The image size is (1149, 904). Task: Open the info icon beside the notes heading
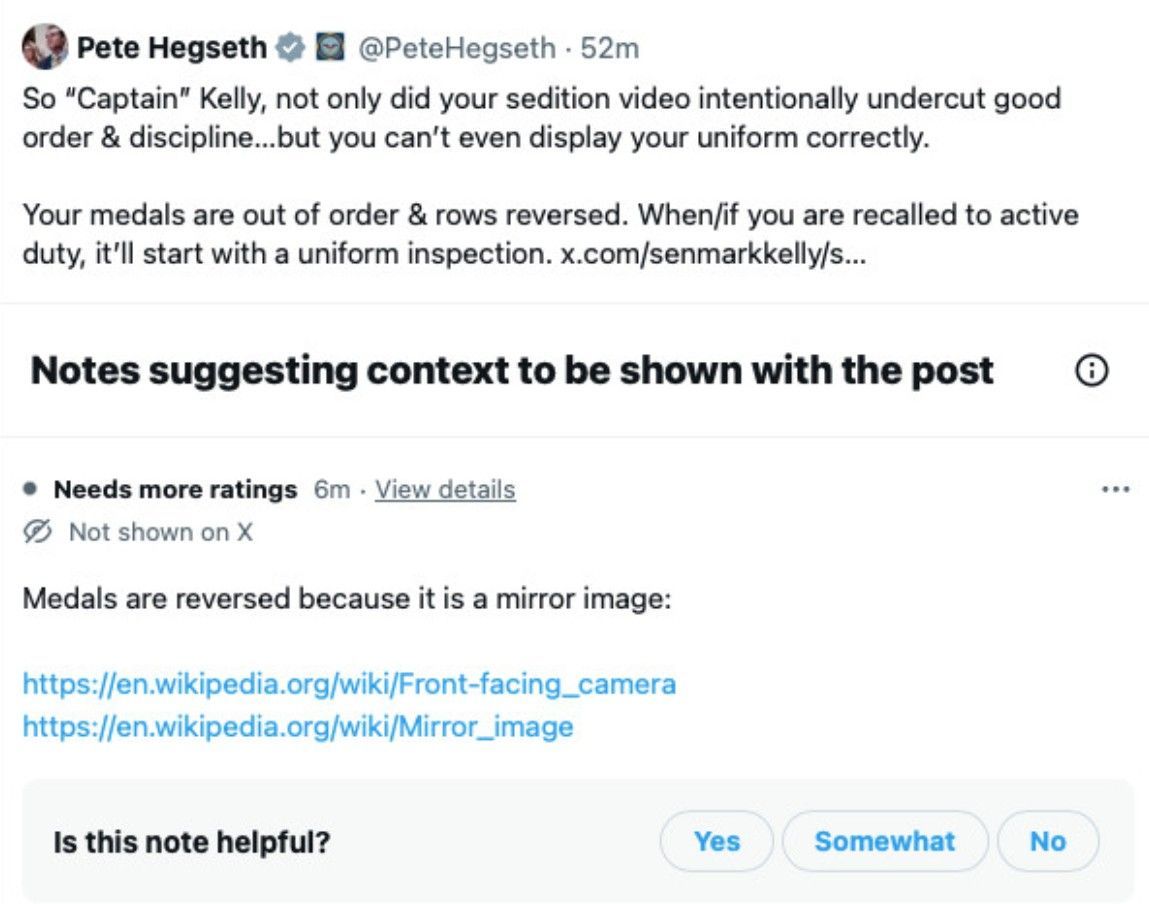(1091, 370)
